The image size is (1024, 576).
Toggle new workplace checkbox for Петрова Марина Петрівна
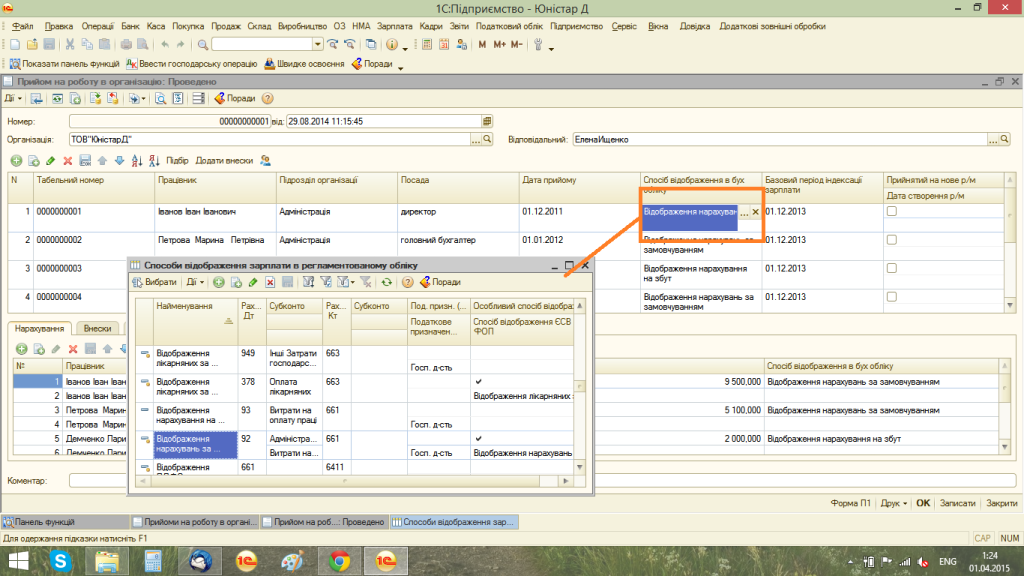(891, 240)
